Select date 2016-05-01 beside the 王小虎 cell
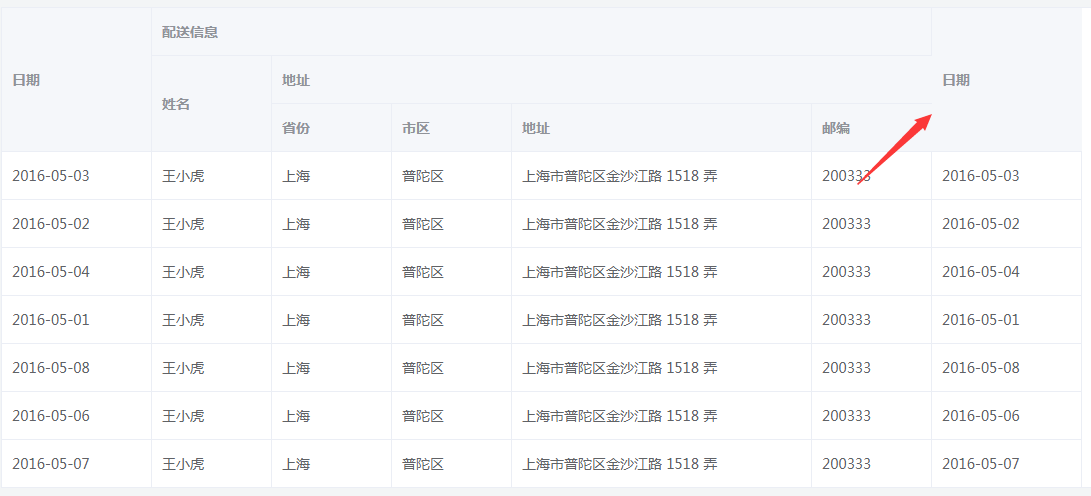This screenshot has width=1091, height=496. click(51, 320)
